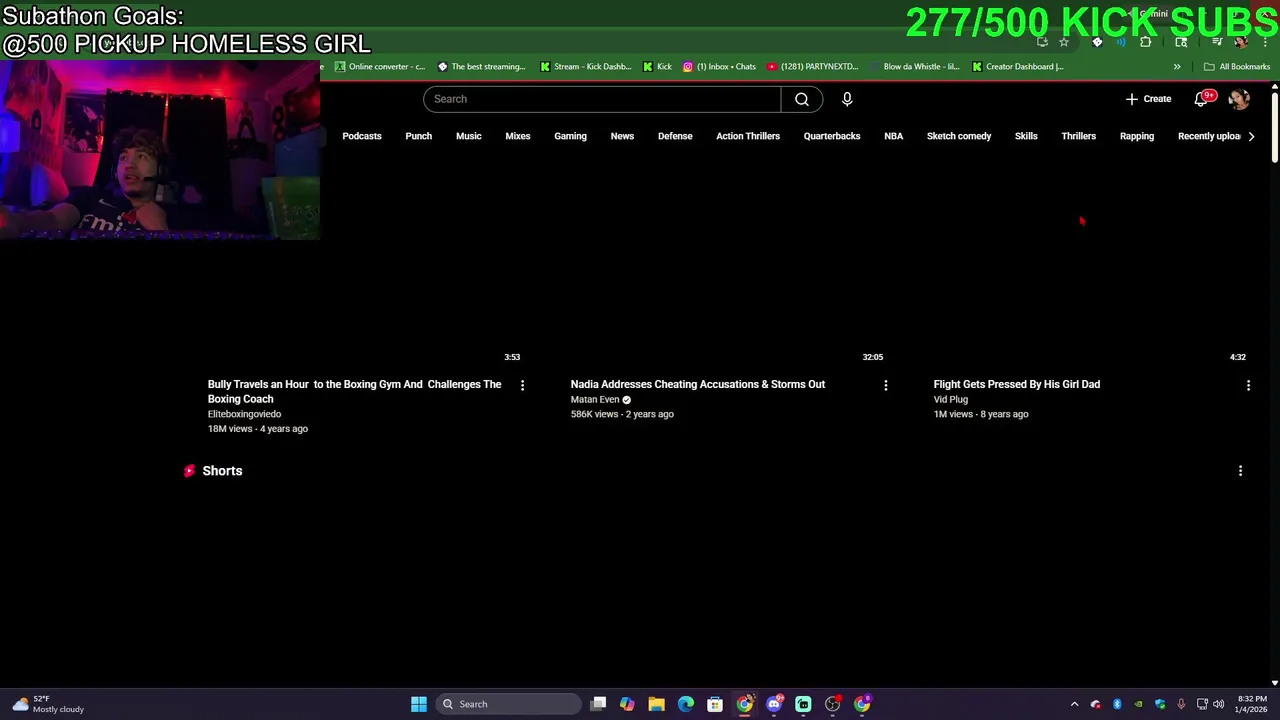Open Creator Dashboard bookmark
Image resolution: width=1280 pixels, height=720 pixels.
[1017, 67]
